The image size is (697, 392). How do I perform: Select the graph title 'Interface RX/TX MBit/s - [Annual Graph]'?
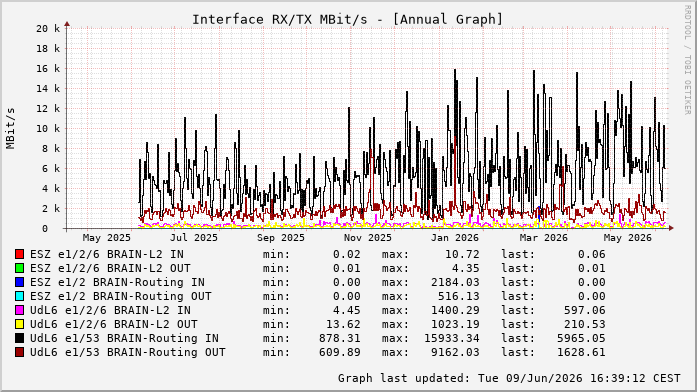(x=347, y=20)
